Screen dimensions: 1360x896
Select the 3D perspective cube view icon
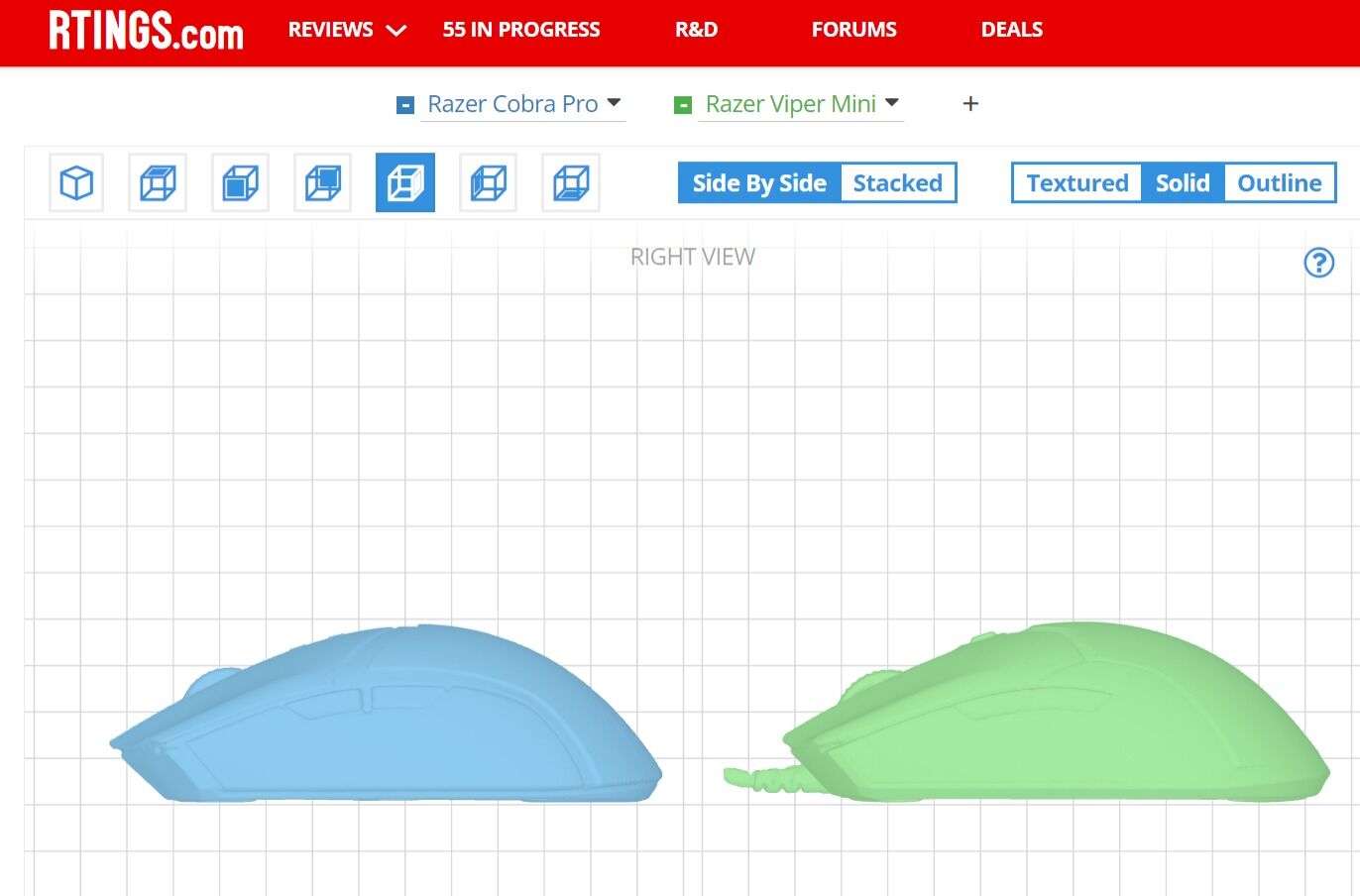pos(76,183)
